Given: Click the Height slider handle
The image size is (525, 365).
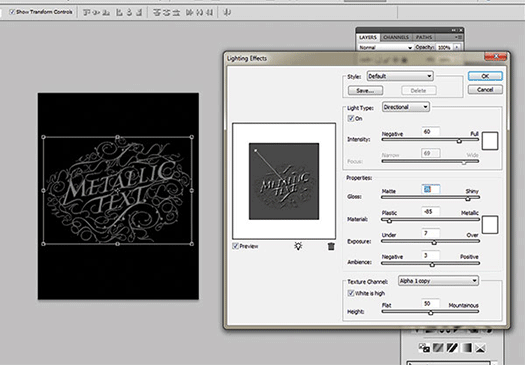Looking at the screenshot, I should point(431,313).
